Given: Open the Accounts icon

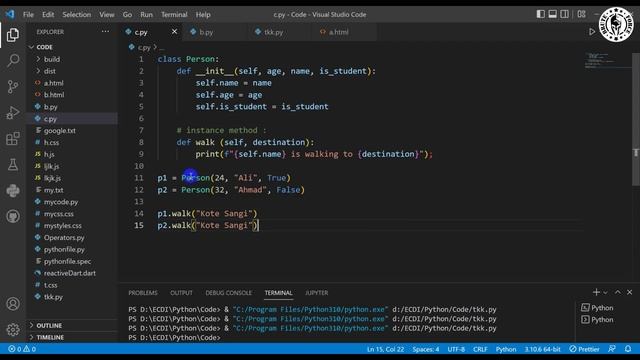Looking at the screenshot, I should (x=13, y=304).
